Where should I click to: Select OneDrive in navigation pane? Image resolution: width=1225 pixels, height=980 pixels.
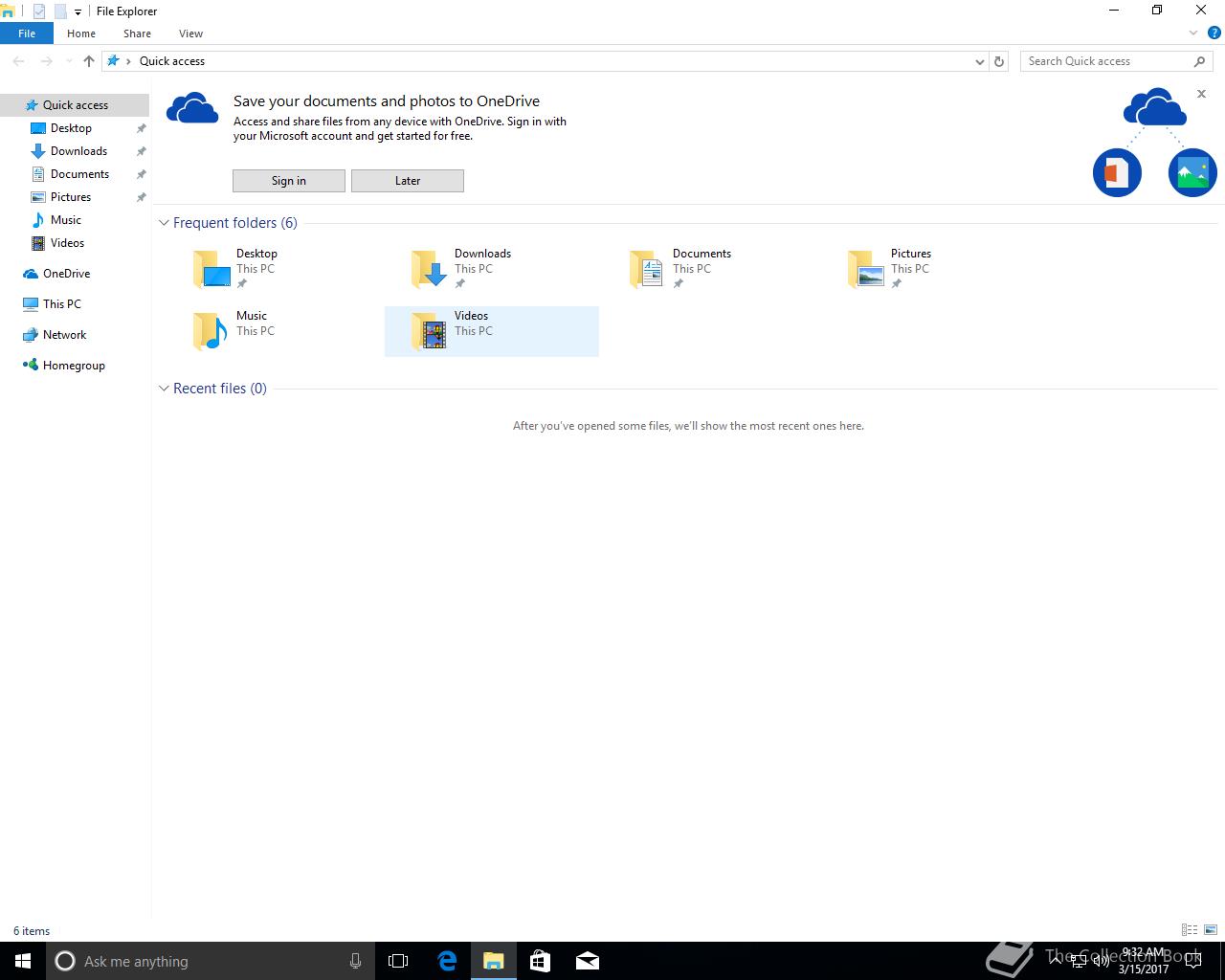coord(66,274)
